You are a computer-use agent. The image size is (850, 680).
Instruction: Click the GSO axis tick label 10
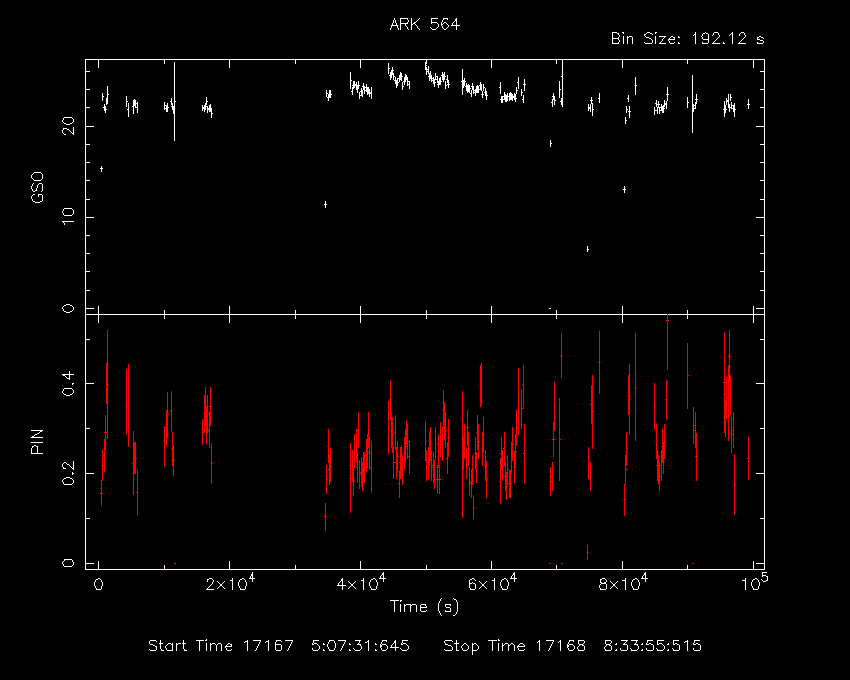coord(68,217)
